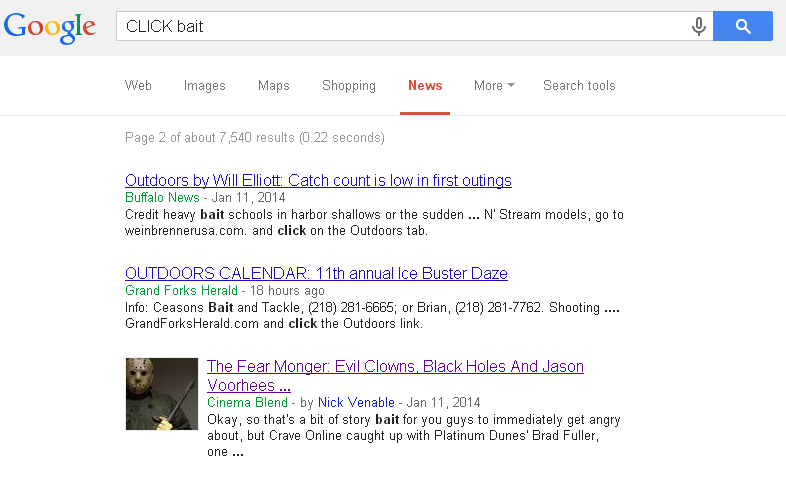Click the Google logo
The image size is (786, 486).
coord(50,27)
